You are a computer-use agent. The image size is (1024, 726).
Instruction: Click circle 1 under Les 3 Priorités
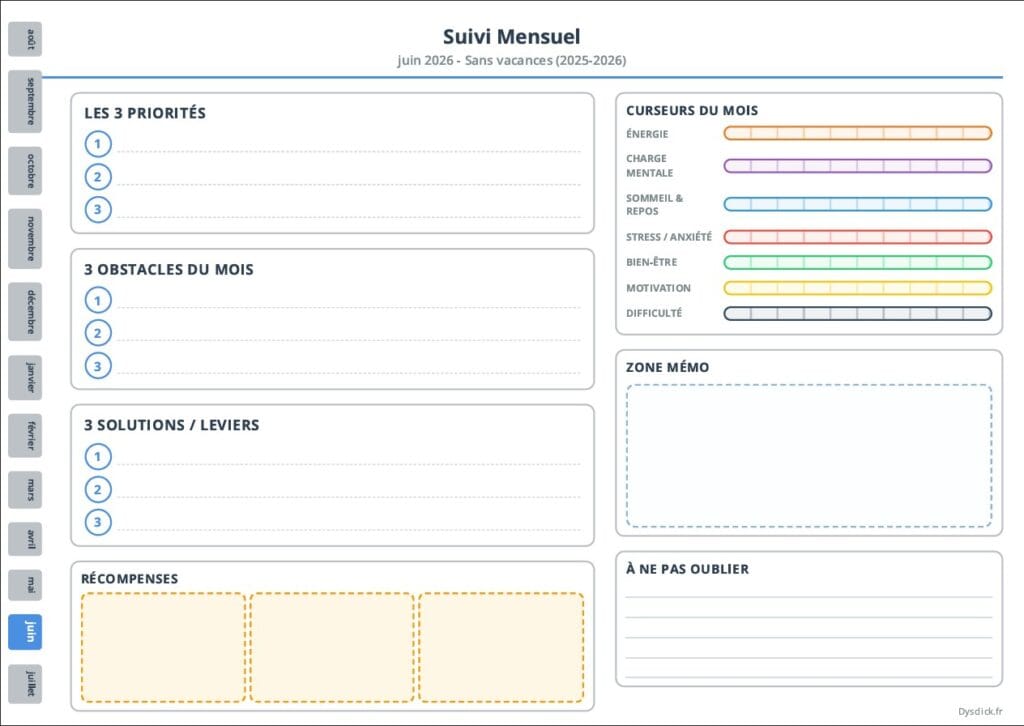coord(98,144)
